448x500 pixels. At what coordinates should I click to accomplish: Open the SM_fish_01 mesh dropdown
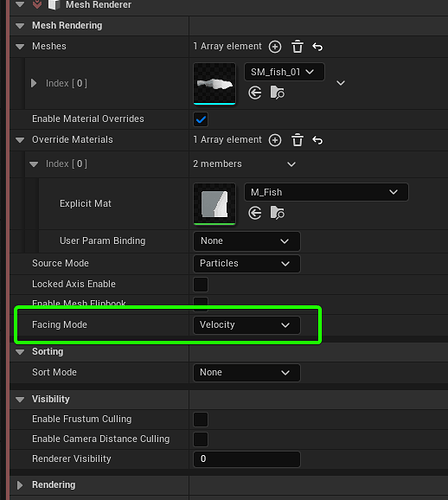(284, 72)
